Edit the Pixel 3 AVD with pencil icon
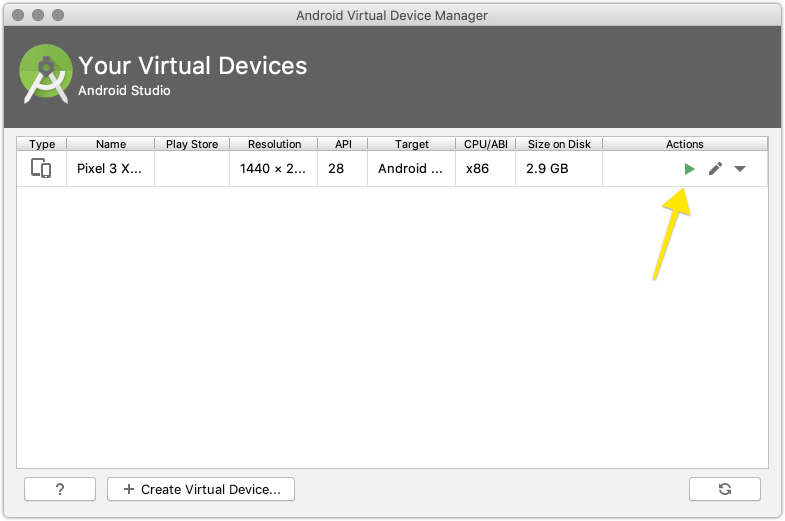This screenshot has width=785, height=521. [715, 169]
